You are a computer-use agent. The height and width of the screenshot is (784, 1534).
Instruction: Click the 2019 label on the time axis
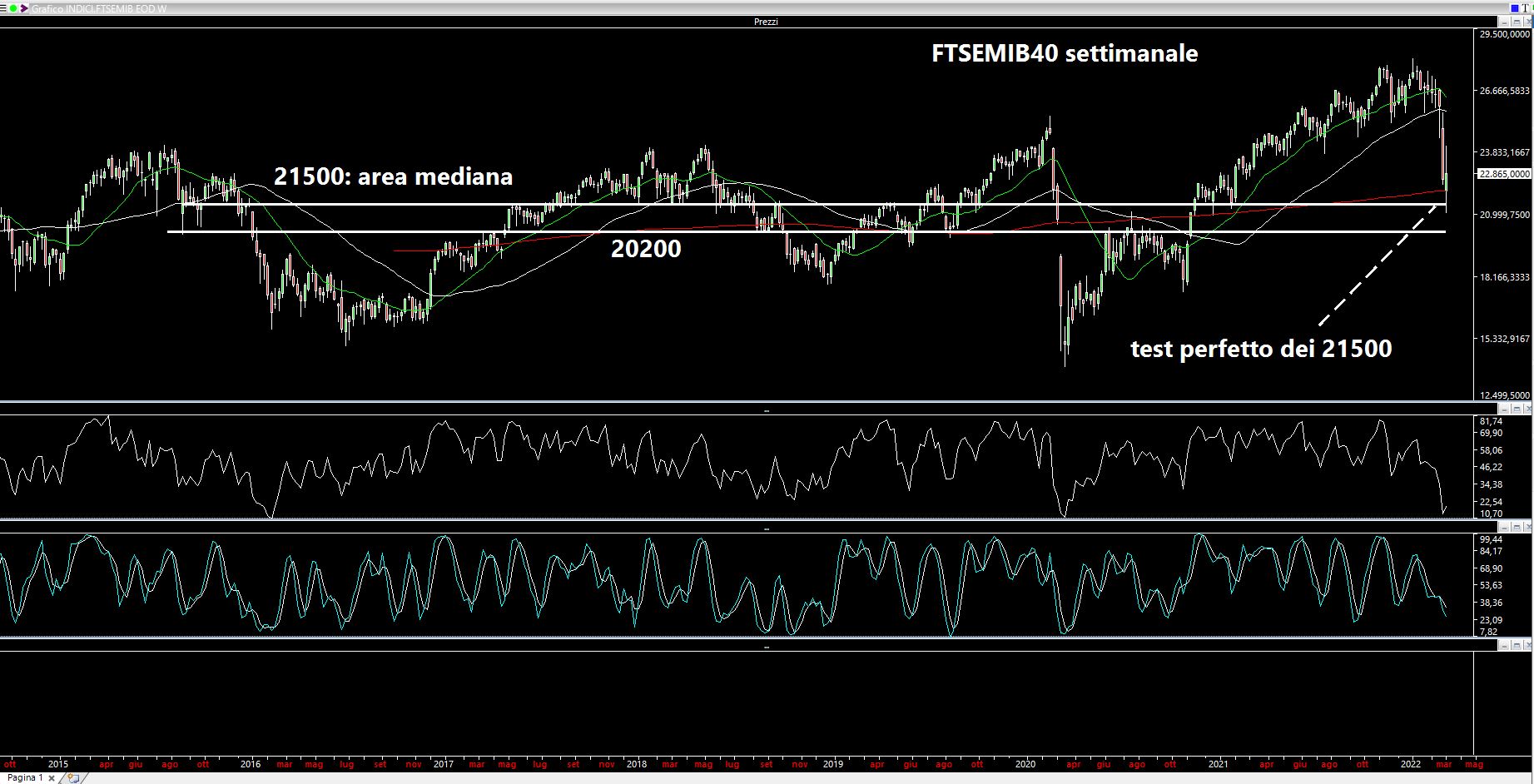[833, 763]
